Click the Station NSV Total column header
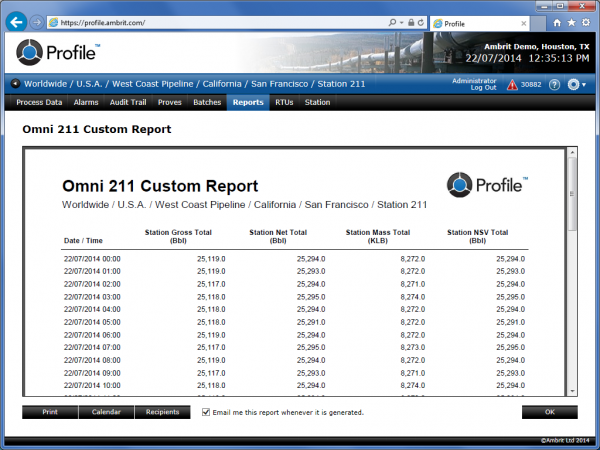Viewport: 600px width, 450px height. point(478,236)
